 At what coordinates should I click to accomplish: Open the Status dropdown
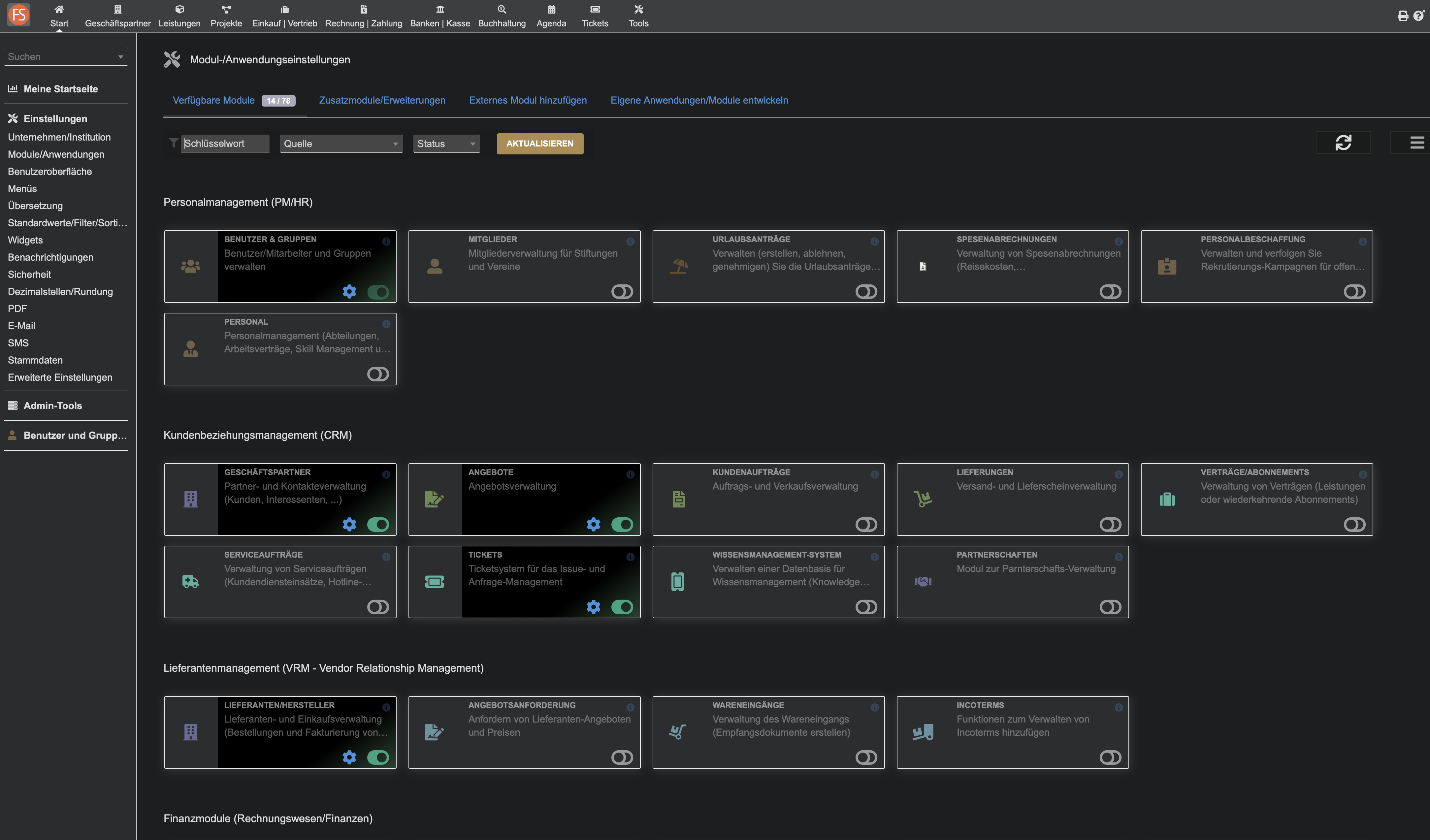tap(446, 144)
